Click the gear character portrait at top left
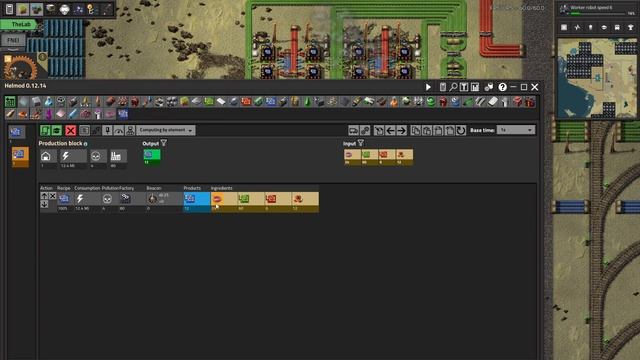640x360 pixels. 21,67
